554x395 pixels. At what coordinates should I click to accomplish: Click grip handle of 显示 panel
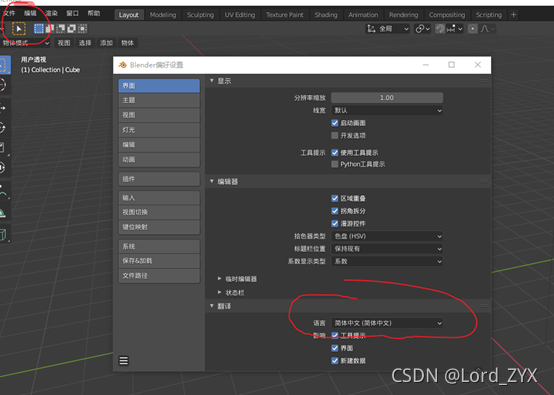483,81
